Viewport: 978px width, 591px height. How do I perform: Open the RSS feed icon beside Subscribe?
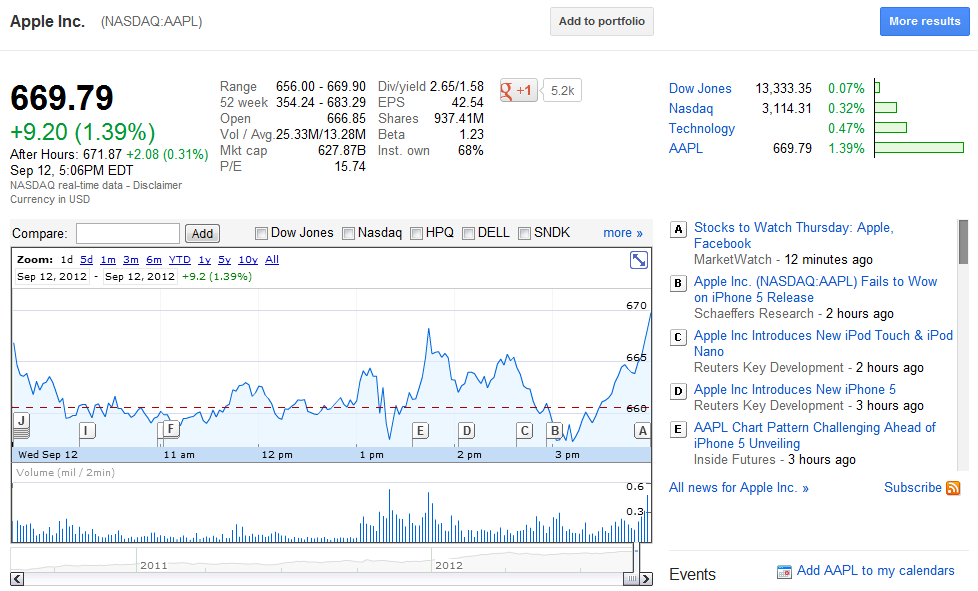click(953, 488)
